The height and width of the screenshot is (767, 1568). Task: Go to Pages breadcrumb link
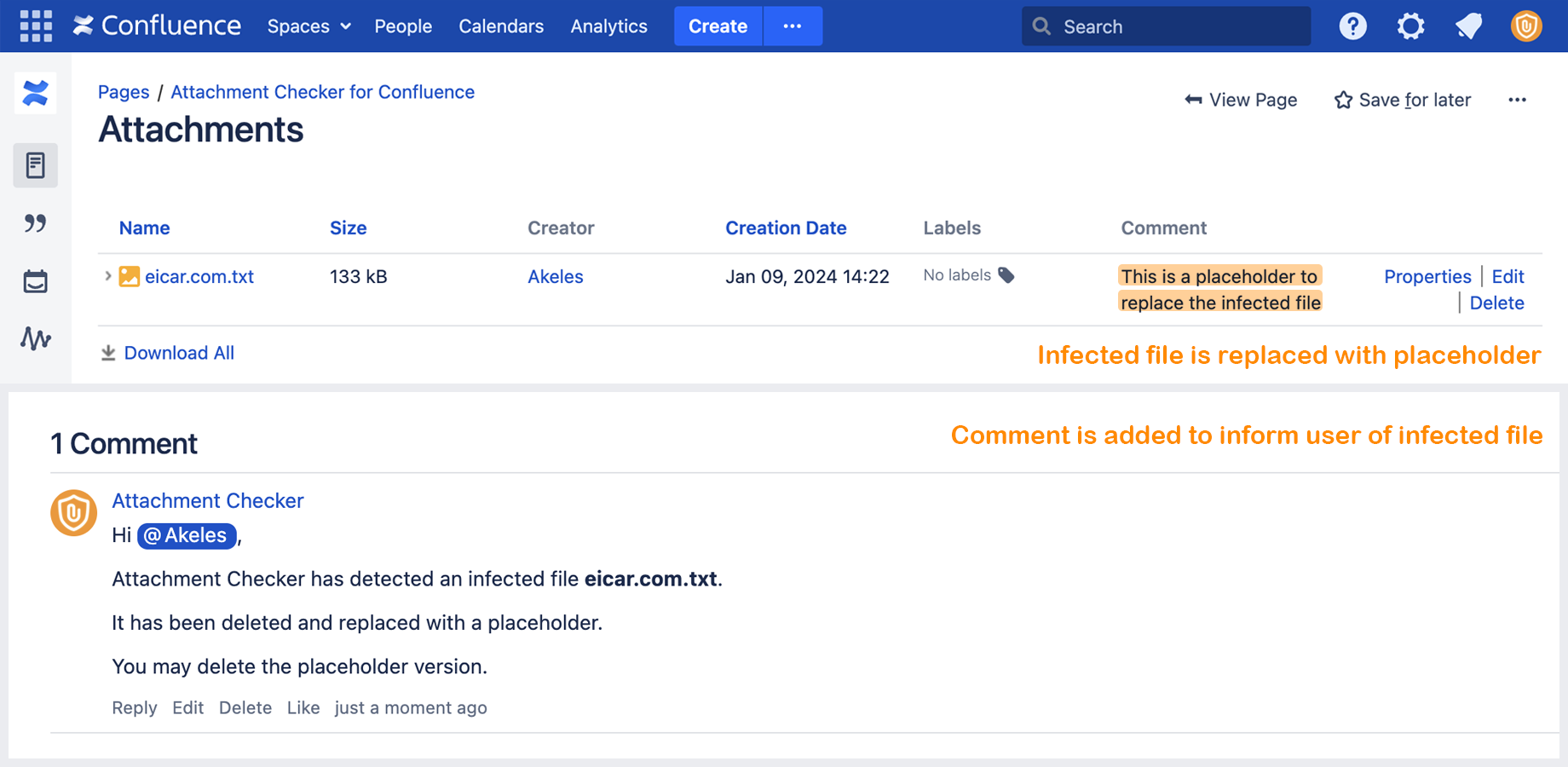pos(124,92)
